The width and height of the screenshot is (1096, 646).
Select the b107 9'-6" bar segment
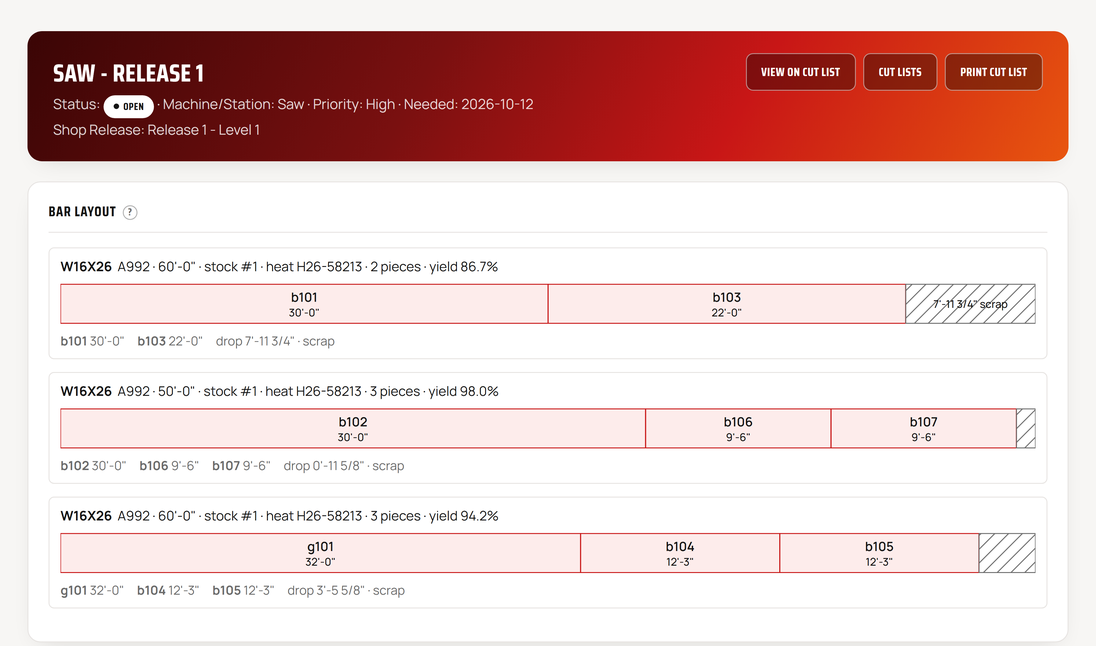[x=923, y=429]
